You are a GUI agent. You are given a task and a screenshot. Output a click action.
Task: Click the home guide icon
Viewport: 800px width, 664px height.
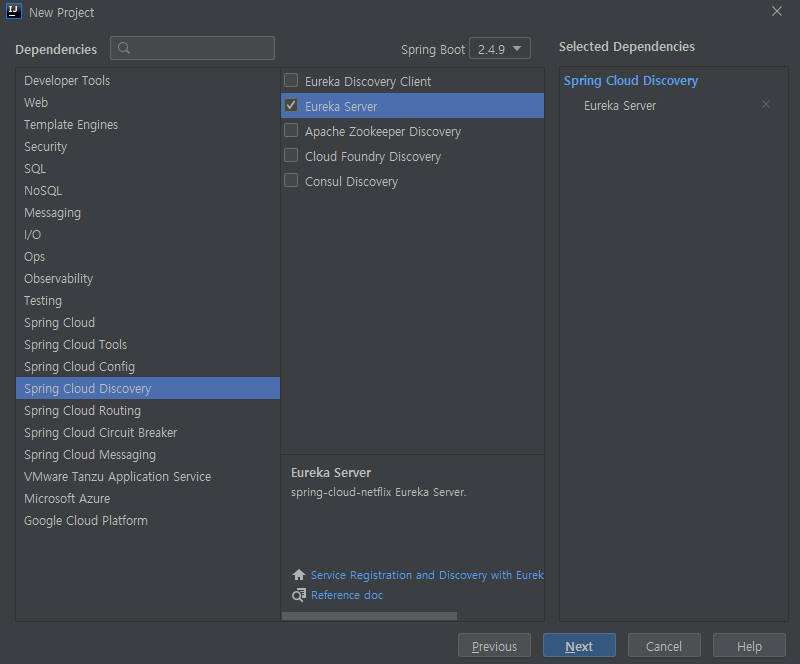point(299,575)
